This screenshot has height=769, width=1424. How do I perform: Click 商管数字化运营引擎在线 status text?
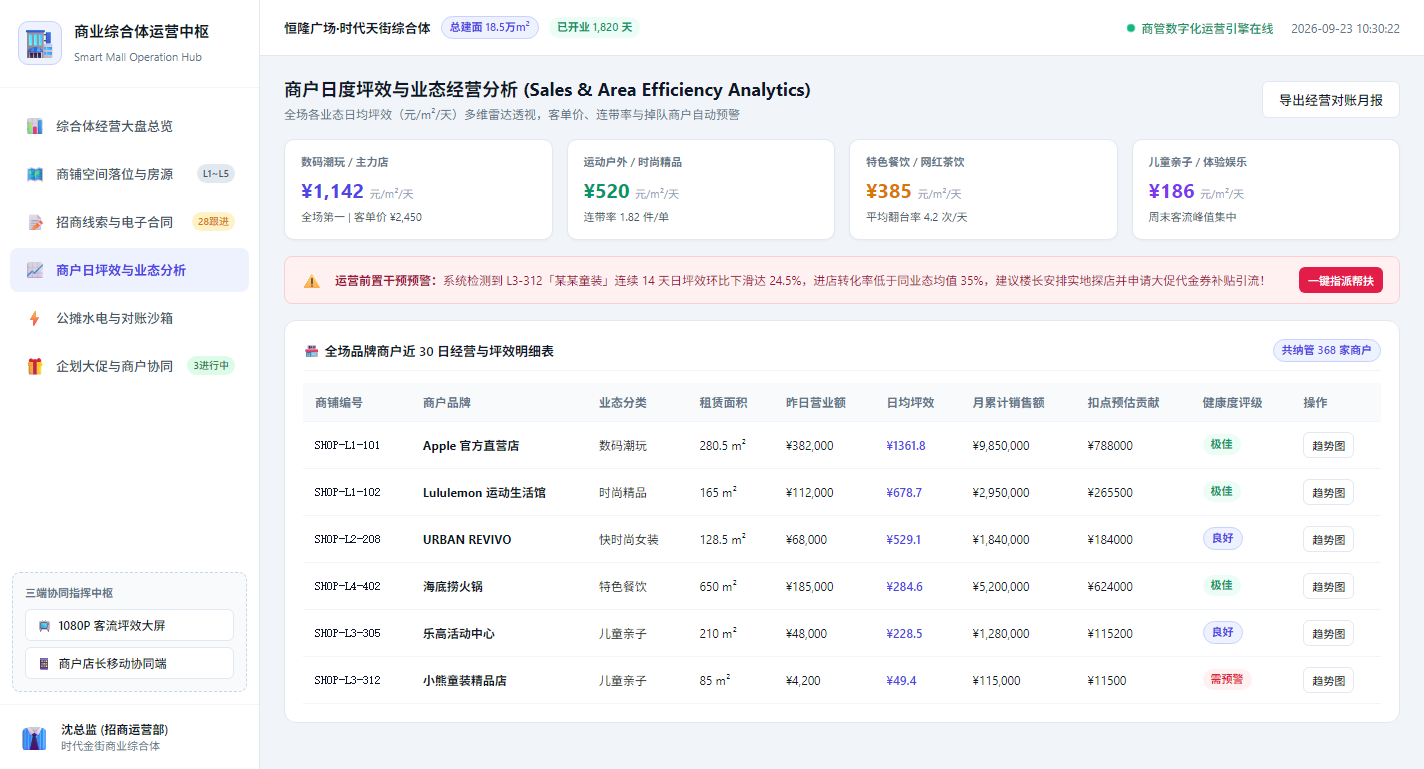(1207, 28)
